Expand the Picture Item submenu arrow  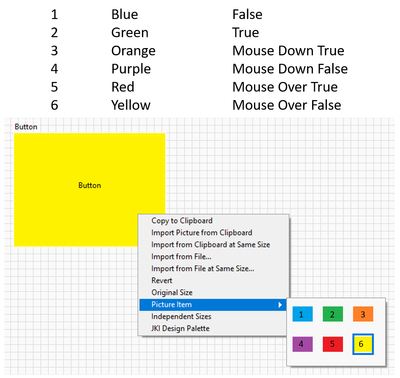tap(280, 305)
